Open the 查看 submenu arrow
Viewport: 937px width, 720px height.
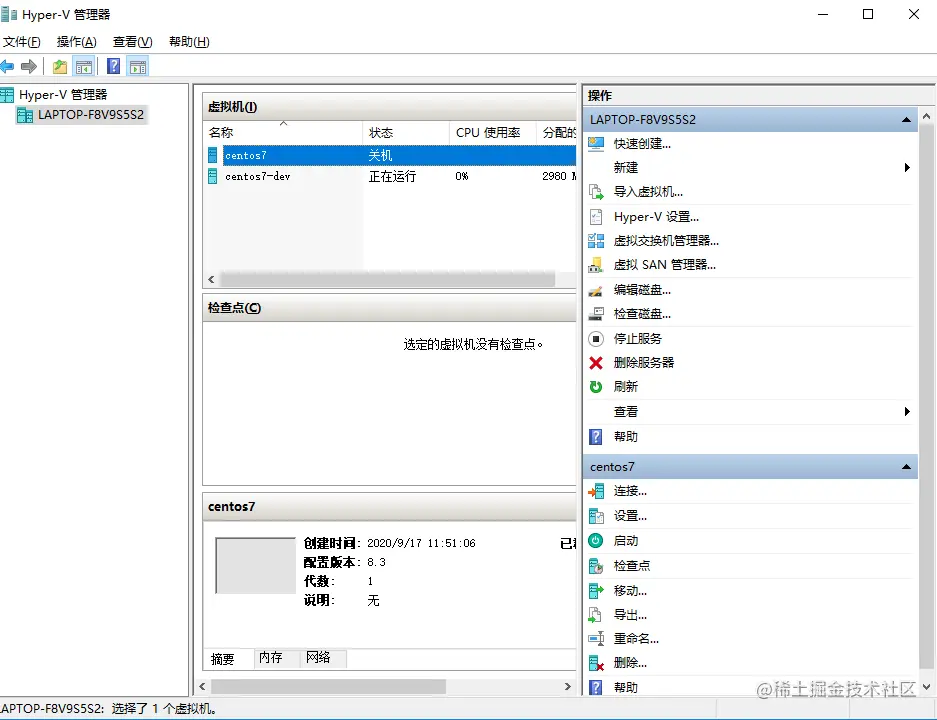908,411
